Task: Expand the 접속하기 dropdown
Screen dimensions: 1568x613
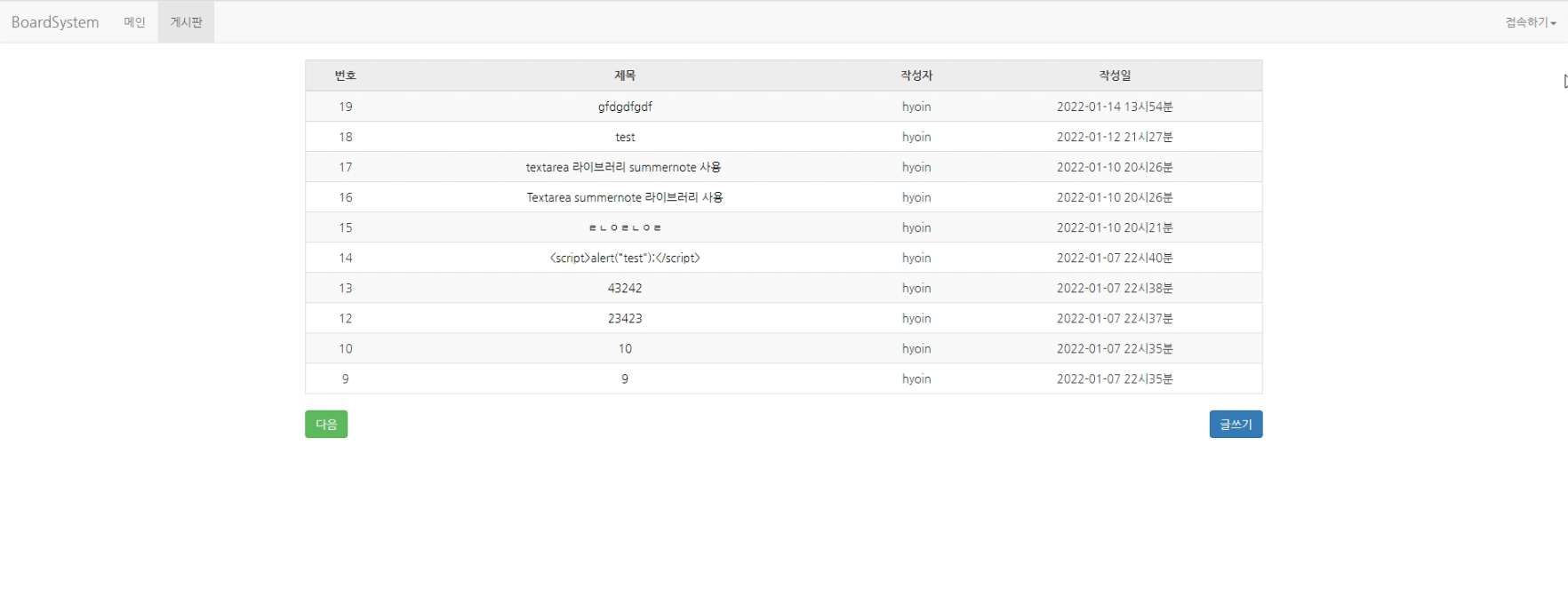Action: pyautogui.click(x=1531, y=22)
